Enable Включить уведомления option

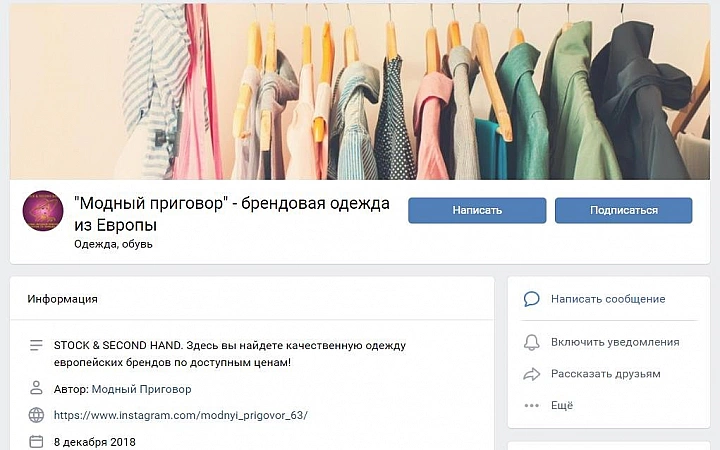615,342
